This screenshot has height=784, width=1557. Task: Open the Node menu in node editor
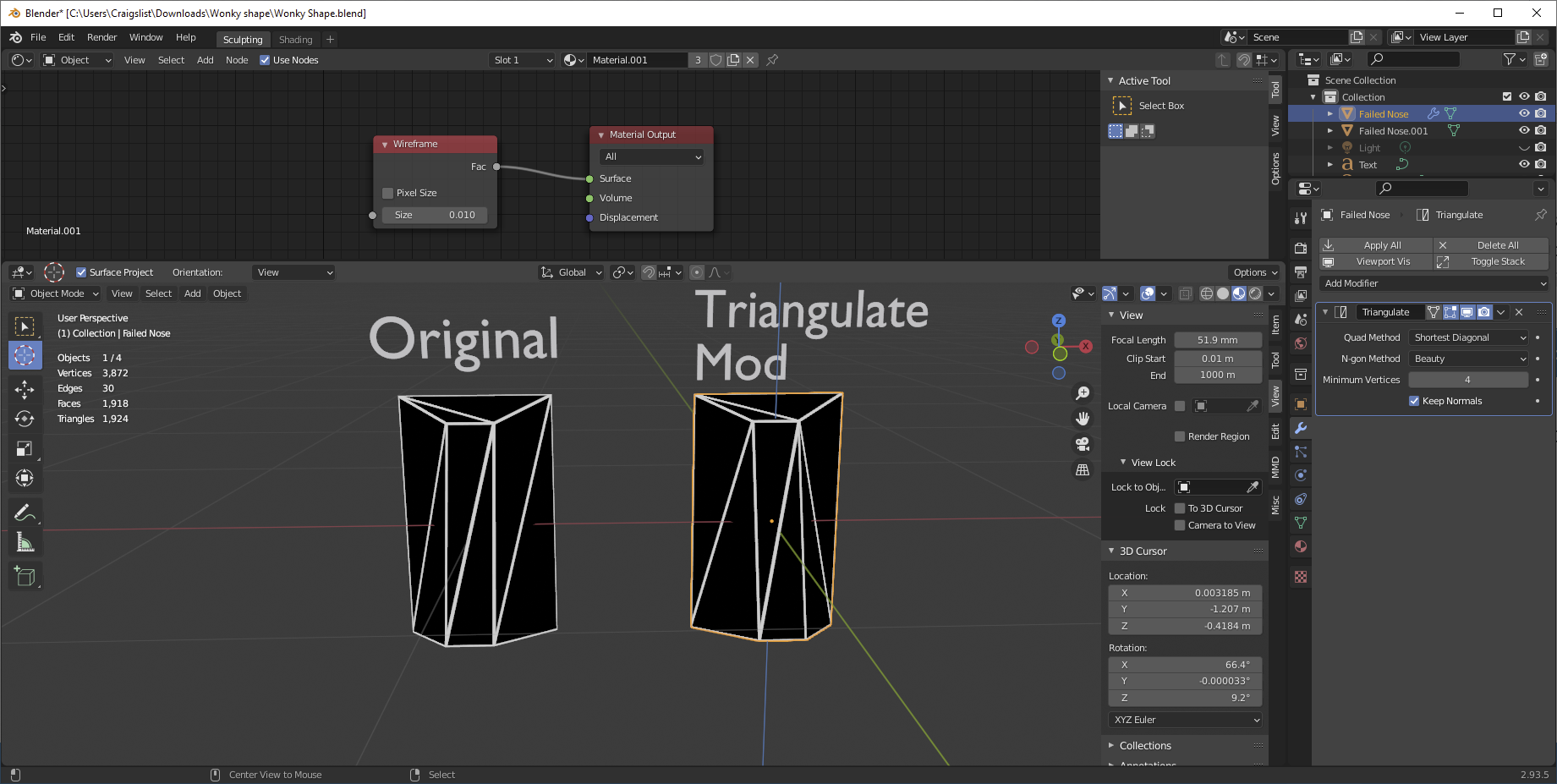point(237,60)
